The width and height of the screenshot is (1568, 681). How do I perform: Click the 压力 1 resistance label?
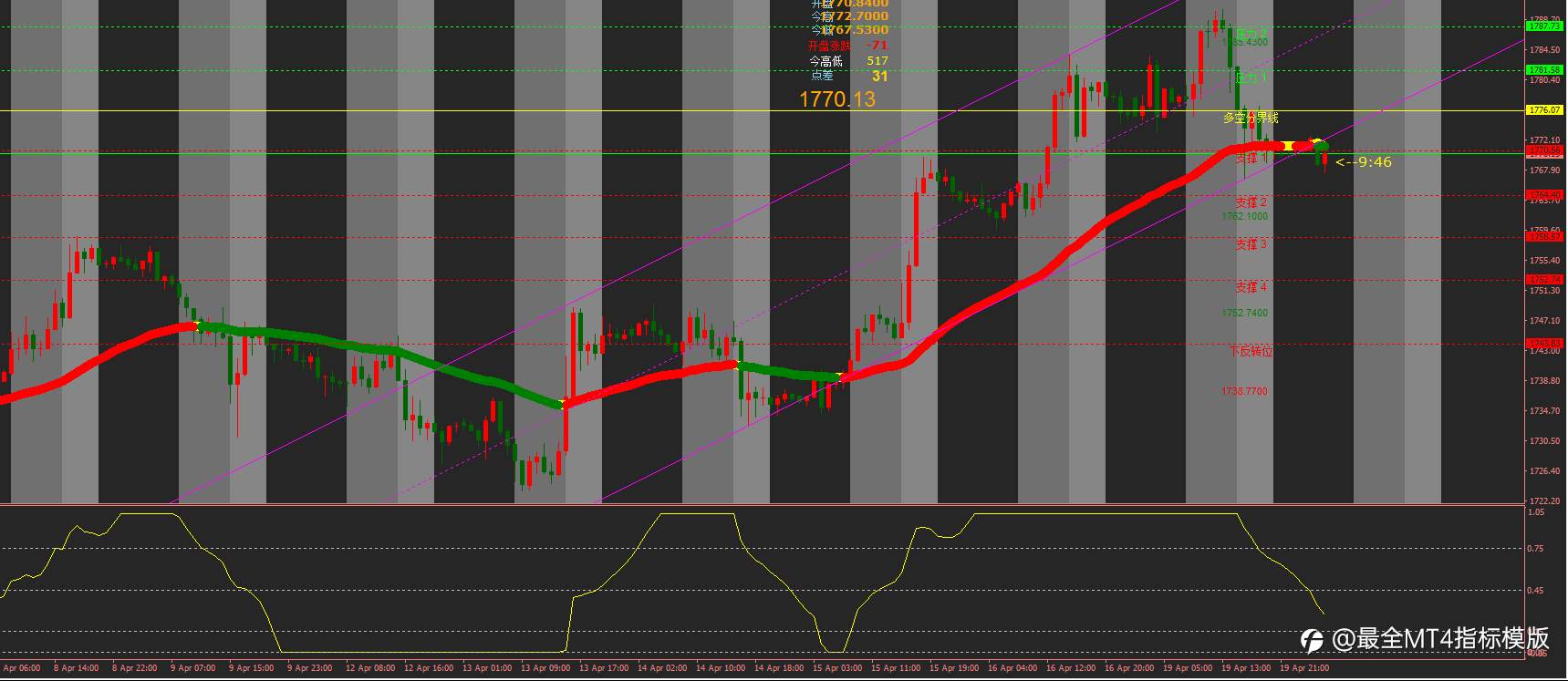coord(1251,78)
